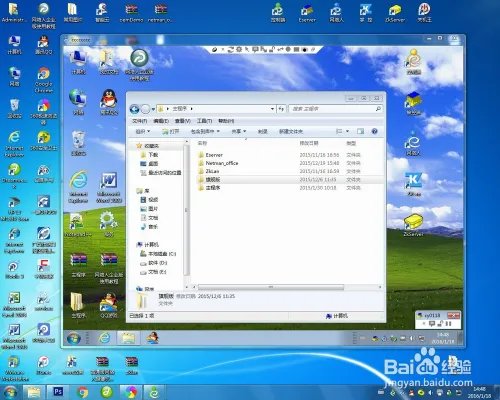The image size is (500, 400).
Task: Select the Eserver folder
Action: pyautogui.click(x=210, y=155)
